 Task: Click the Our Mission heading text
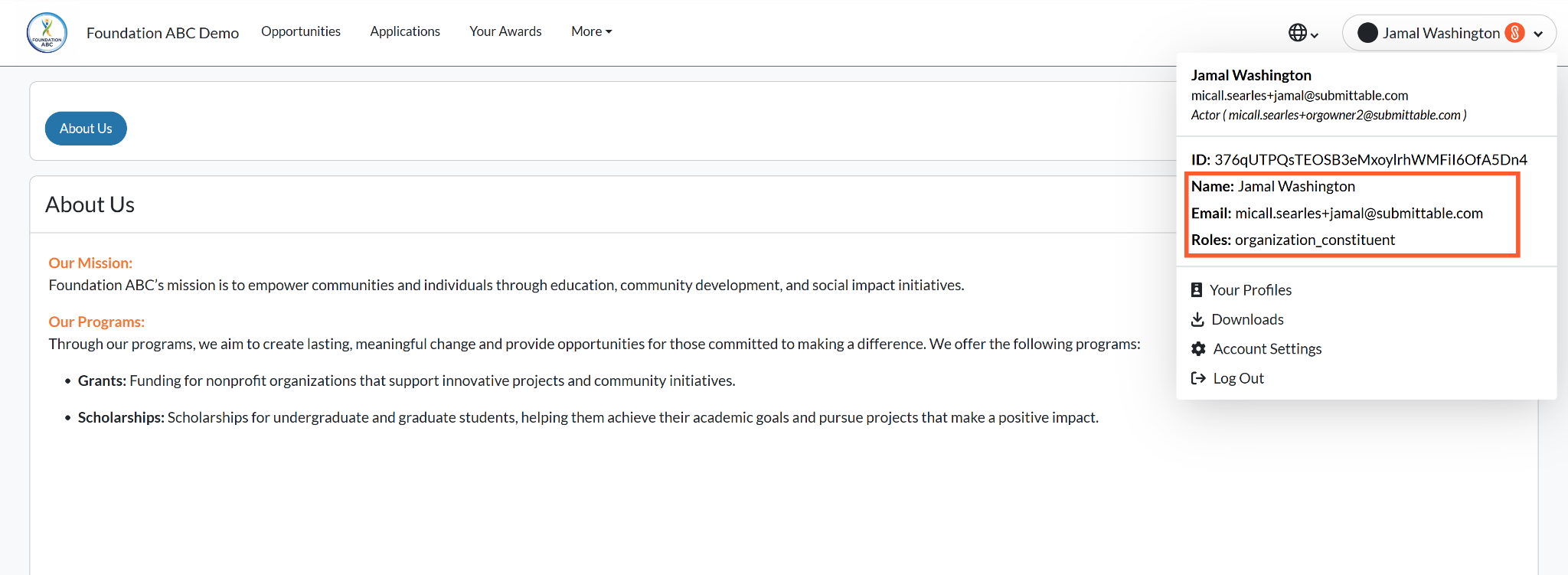tap(90, 263)
